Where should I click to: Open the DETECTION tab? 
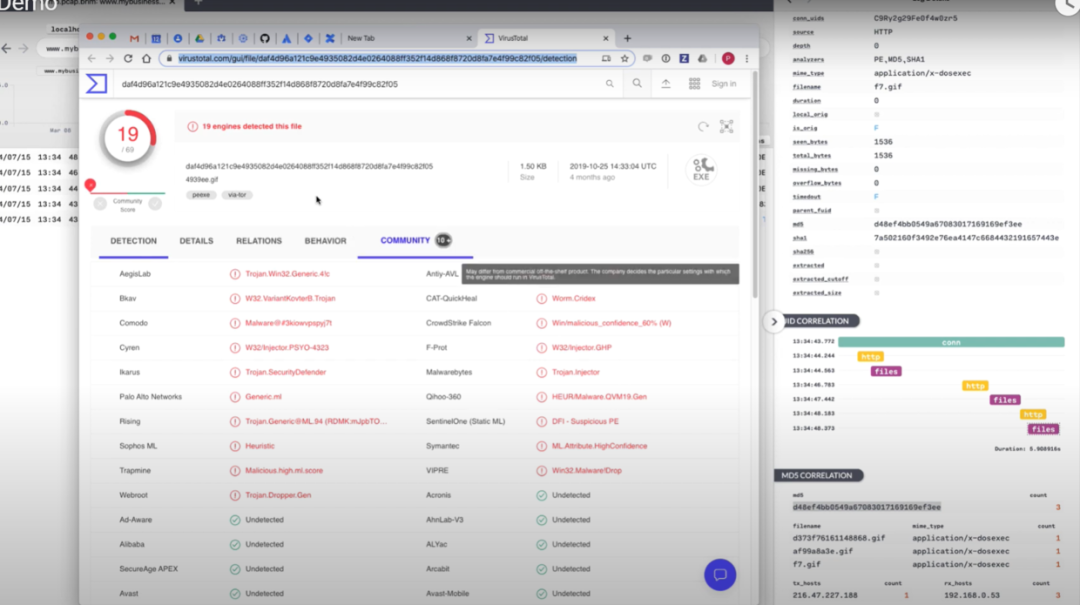134,241
